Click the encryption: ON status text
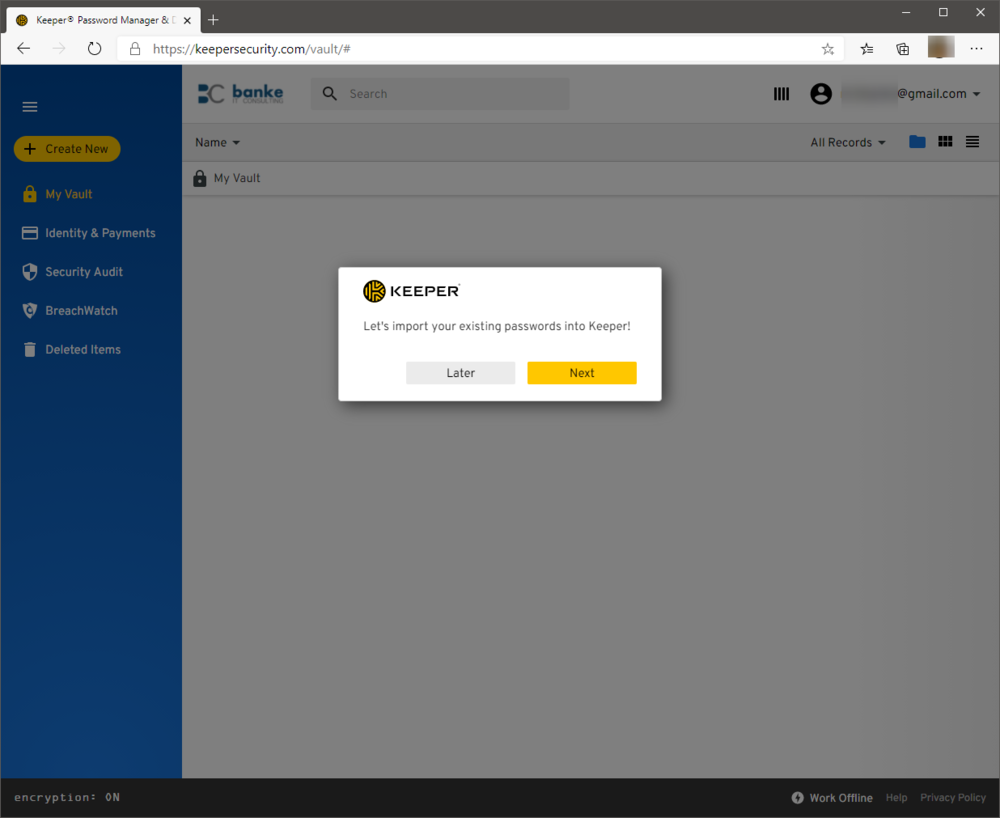Screen dimensions: 1000x818 (67, 797)
